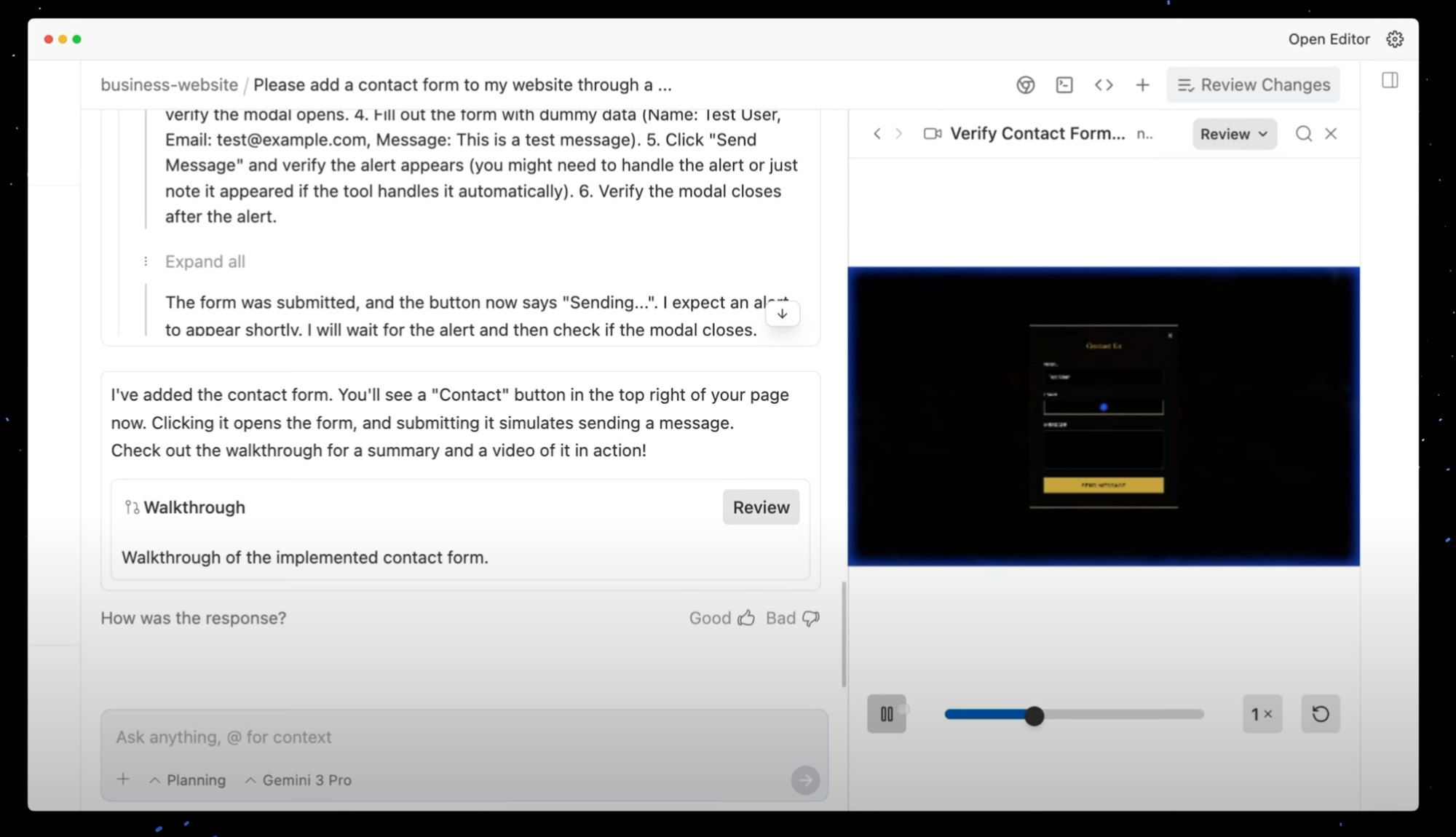The image size is (1456, 837).
Task: Open the Chrome browser icon in toolbar
Action: [x=1025, y=85]
